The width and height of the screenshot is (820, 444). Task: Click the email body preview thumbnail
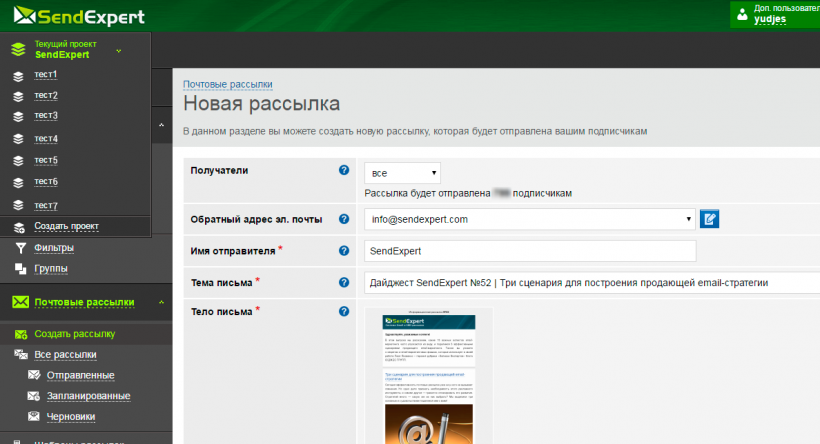[x=429, y=377]
